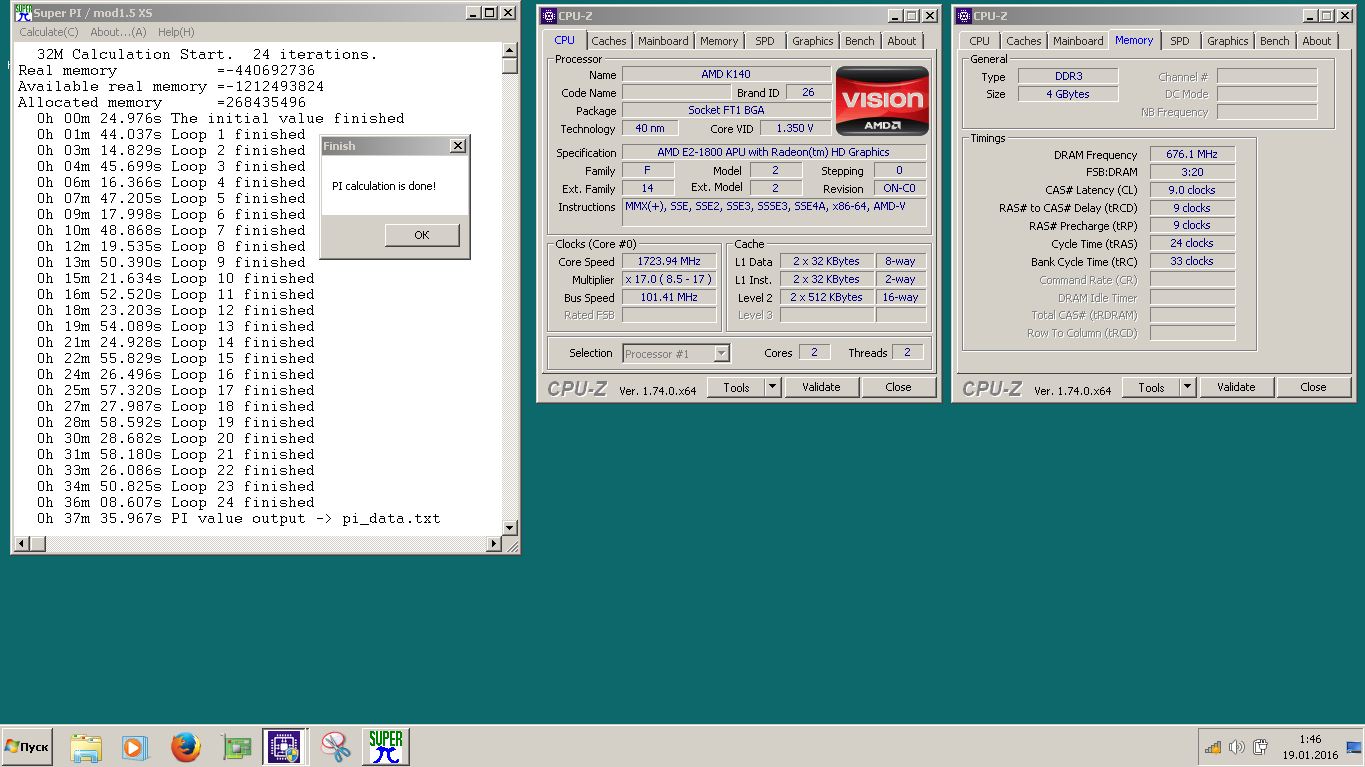
Task: Select Bench tab in left CPU-Z window
Action: [860, 41]
